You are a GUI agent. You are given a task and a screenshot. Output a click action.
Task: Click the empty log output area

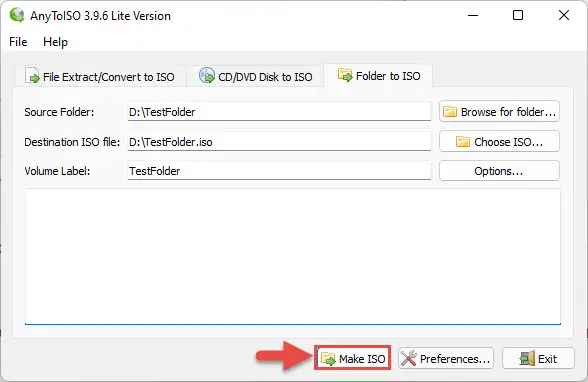click(293, 256)
